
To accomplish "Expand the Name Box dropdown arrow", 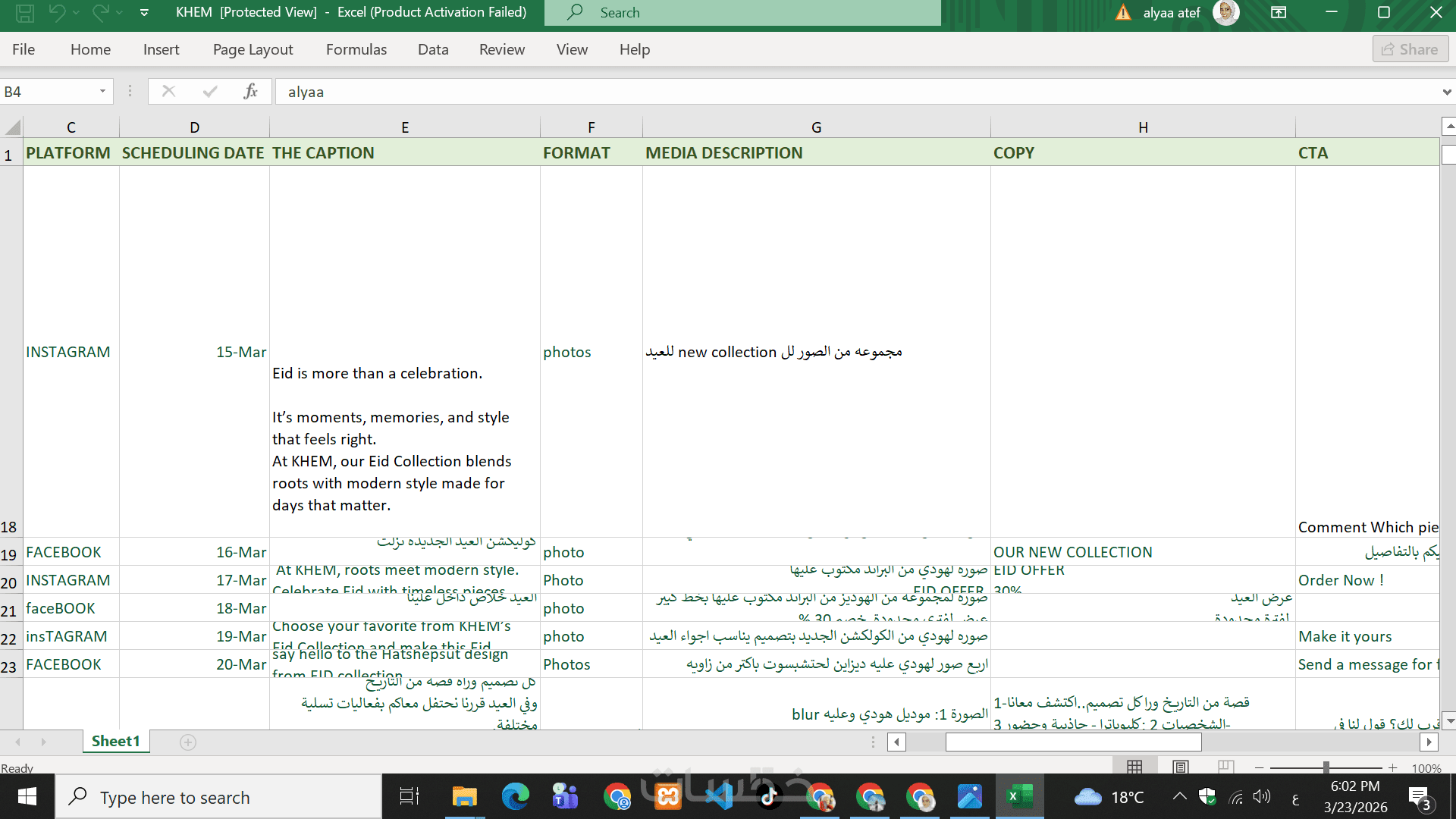I will click(x=102, y=92).
